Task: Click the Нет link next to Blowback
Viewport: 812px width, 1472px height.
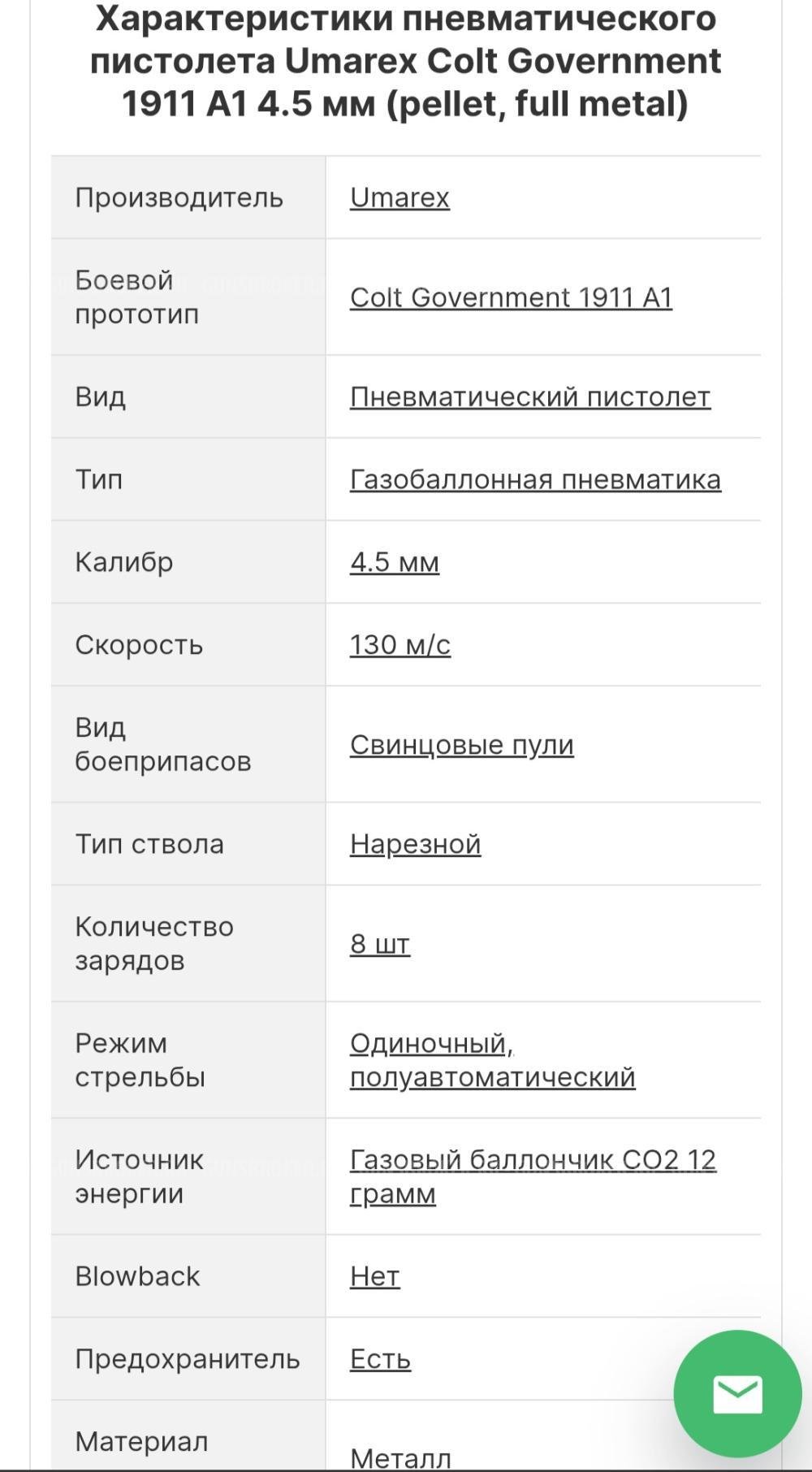Action: (x=374, y=1276)
